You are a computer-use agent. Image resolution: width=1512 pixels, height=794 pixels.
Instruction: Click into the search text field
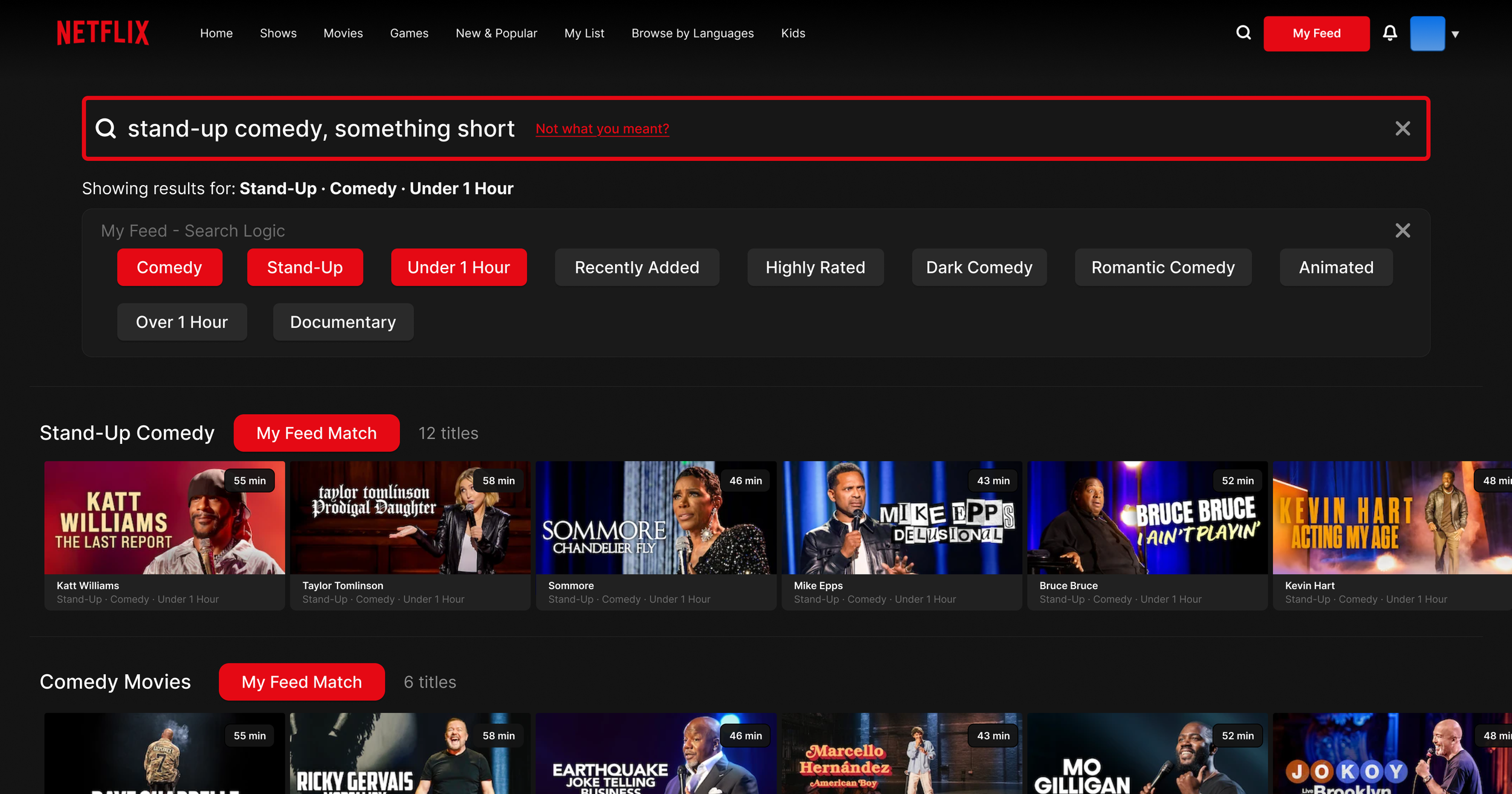pyautogui.click(x=756, y=128)
